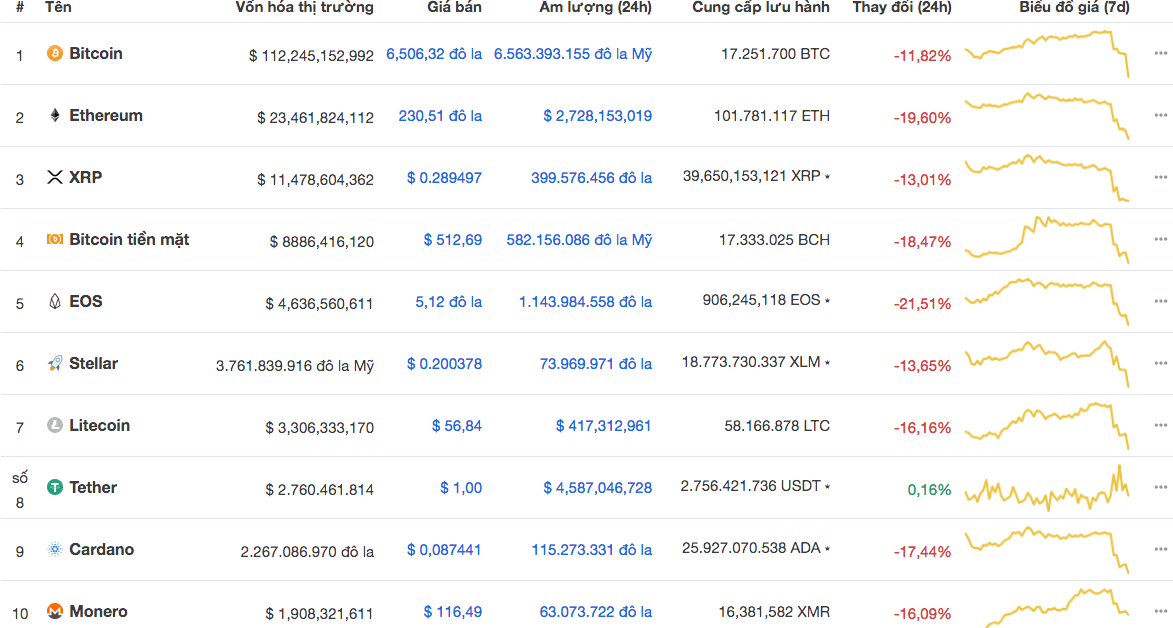Image resolution: width=1173 pixels, height=628 pixels.
Task: Click the Cardano logo icon
Action: (x=55, y=549)
